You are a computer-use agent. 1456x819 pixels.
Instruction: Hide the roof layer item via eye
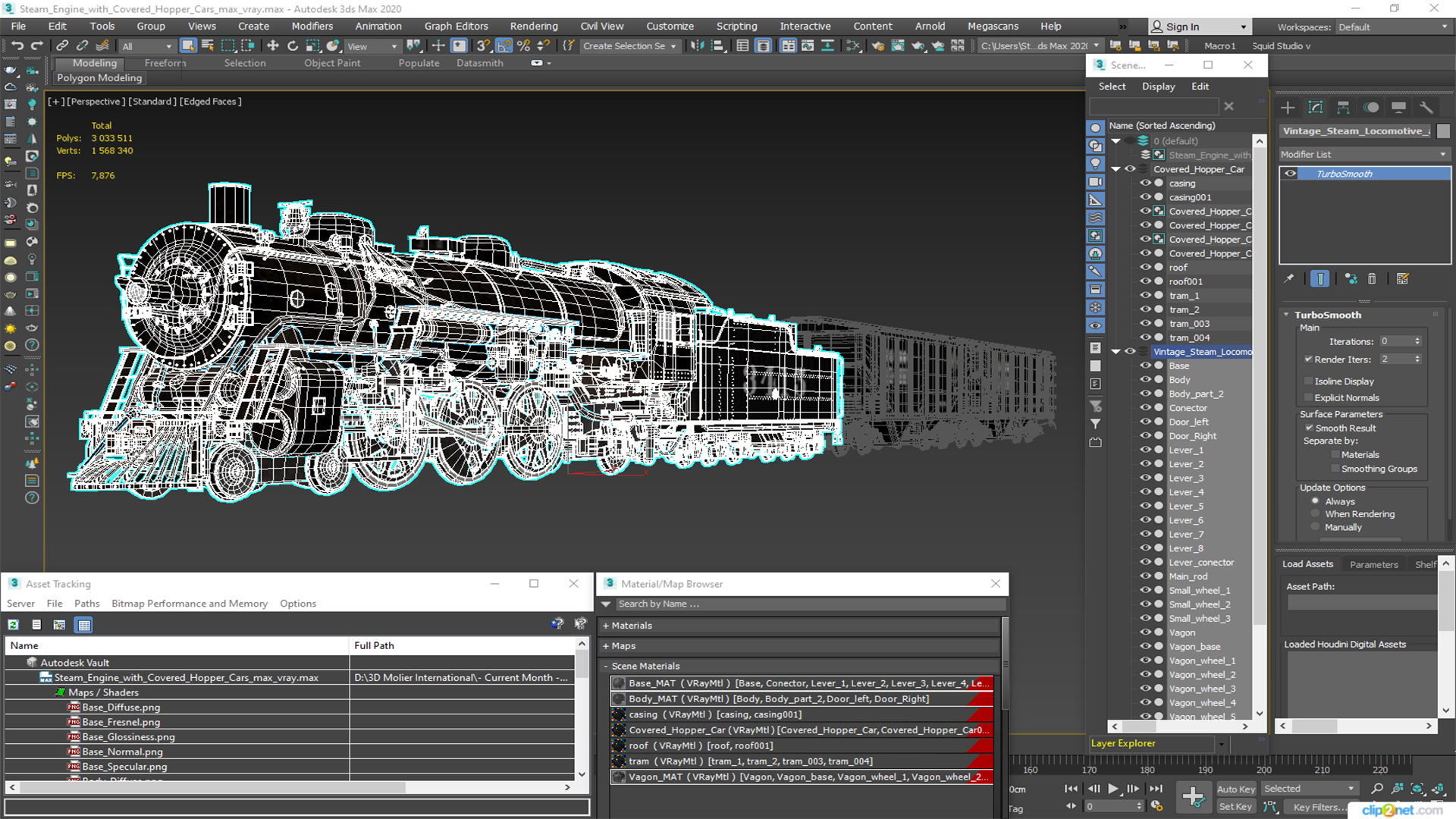point(1145,267)
